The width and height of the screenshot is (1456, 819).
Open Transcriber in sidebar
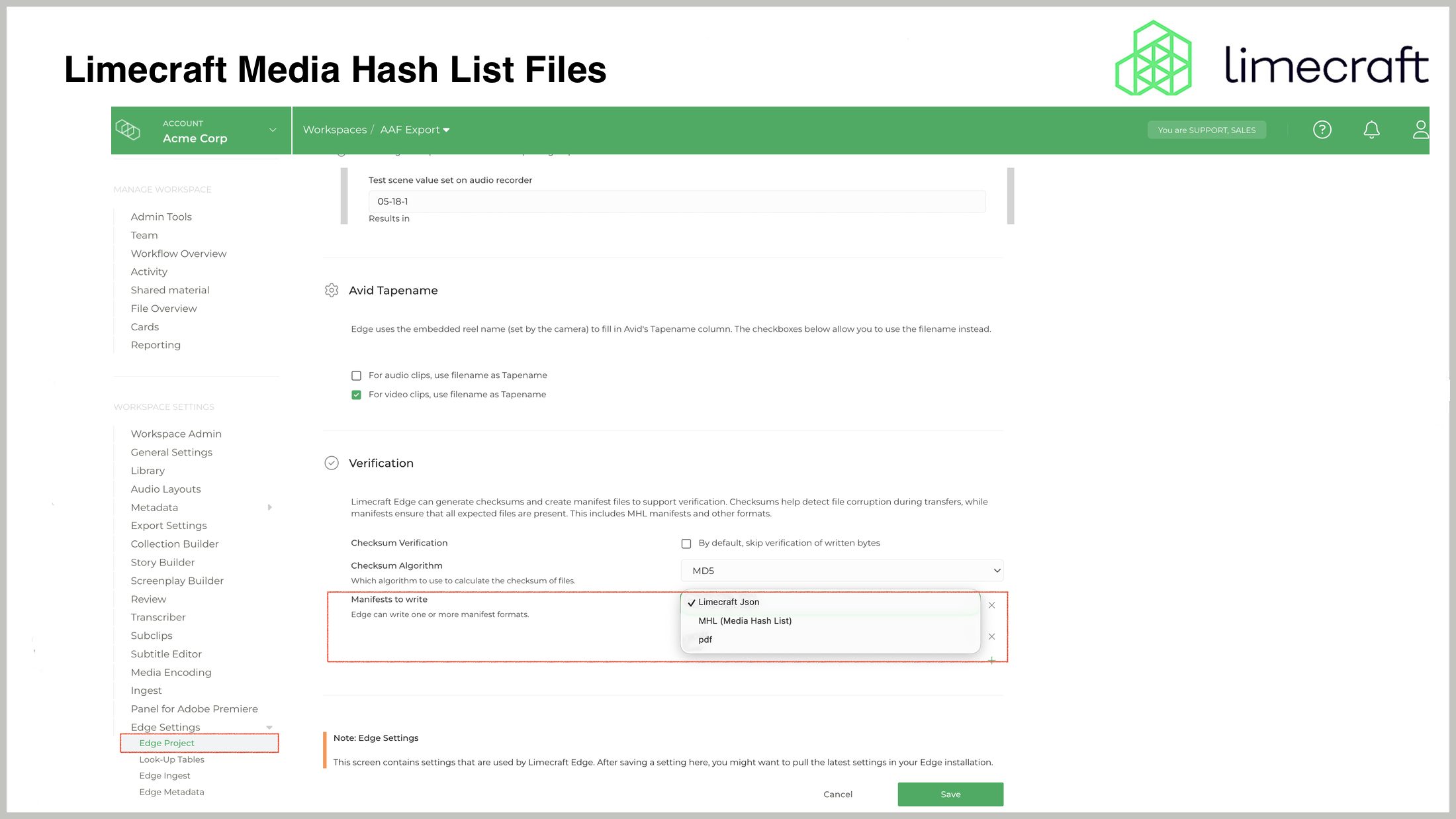click(x=158, y=617)
